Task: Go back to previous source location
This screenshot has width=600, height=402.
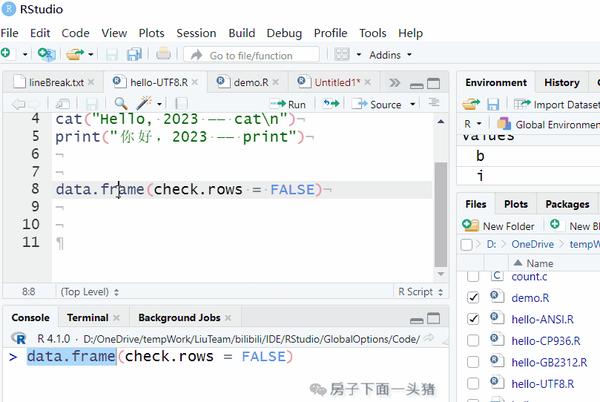Action: 18,104
